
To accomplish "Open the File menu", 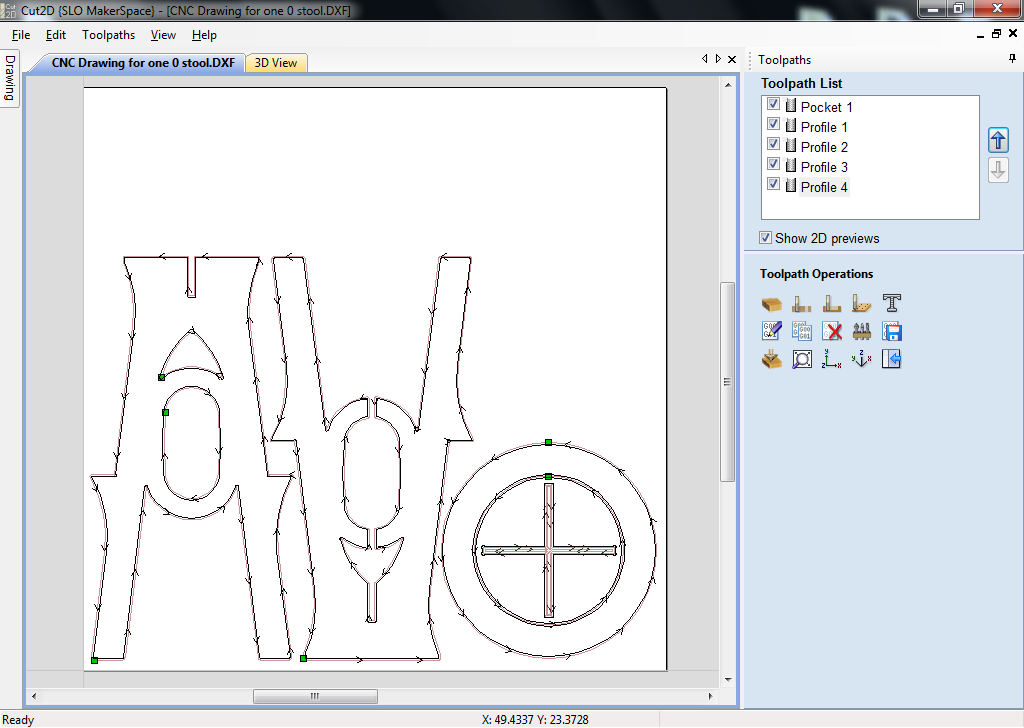I will [x=21, y=35].
